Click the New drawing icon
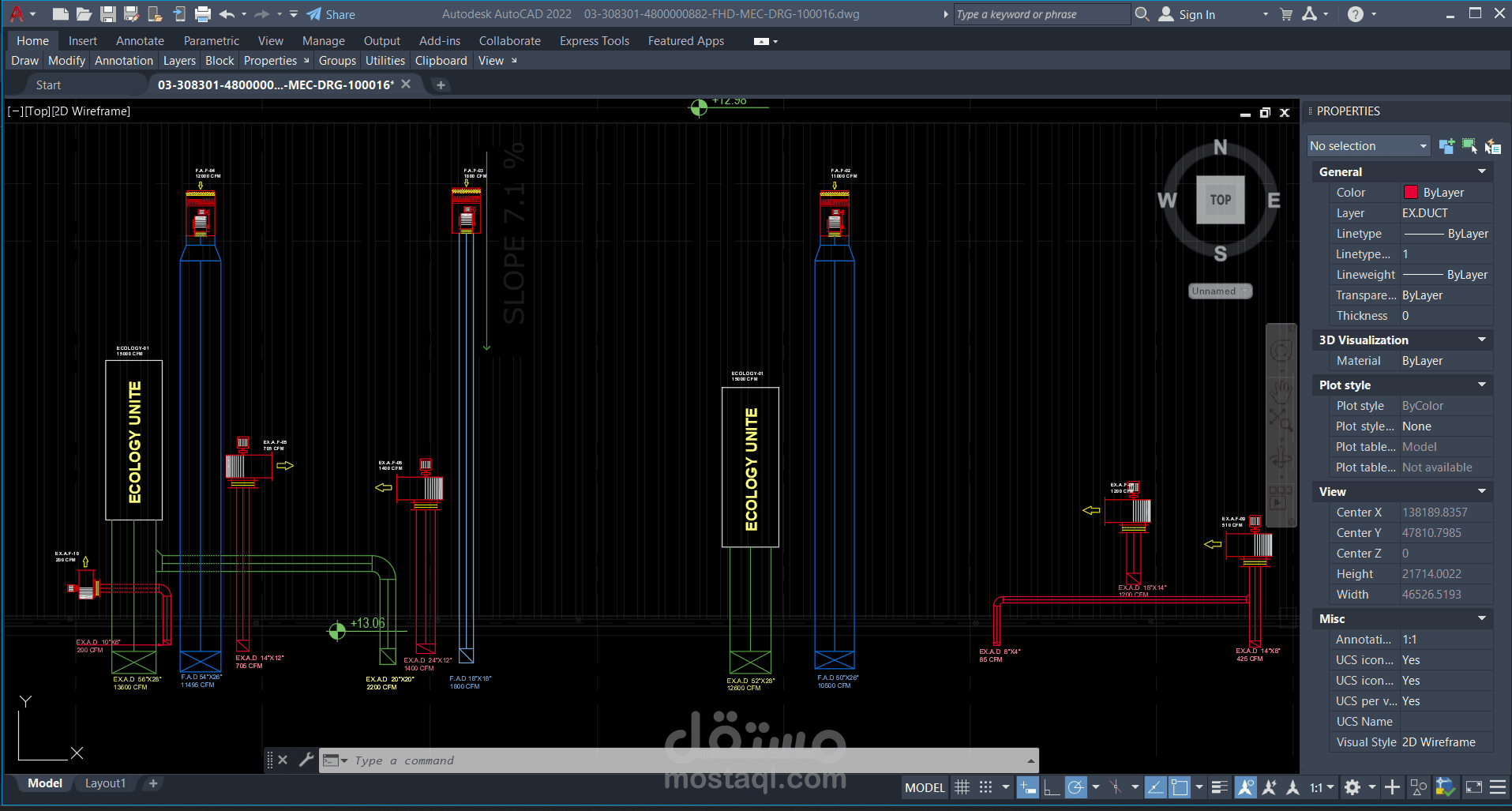1512x811 pixels. pos(60,14)
